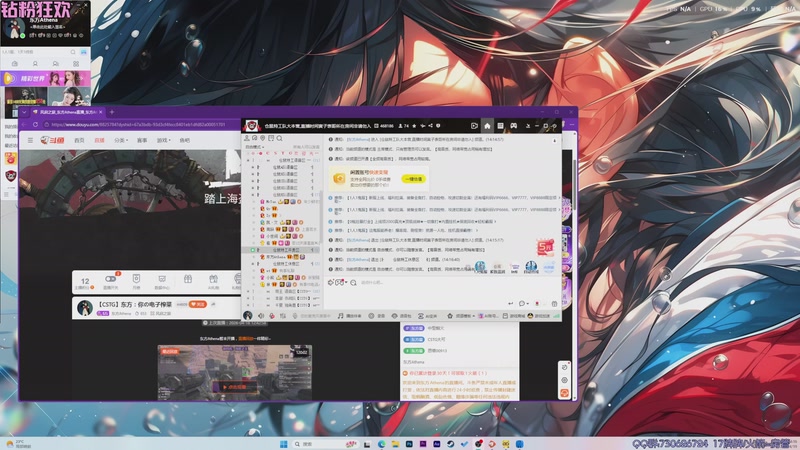Click the 5元 coupon badge in chat
Image resolution: width=800 pixels, height=450 pixels.
tap(544, 247)
